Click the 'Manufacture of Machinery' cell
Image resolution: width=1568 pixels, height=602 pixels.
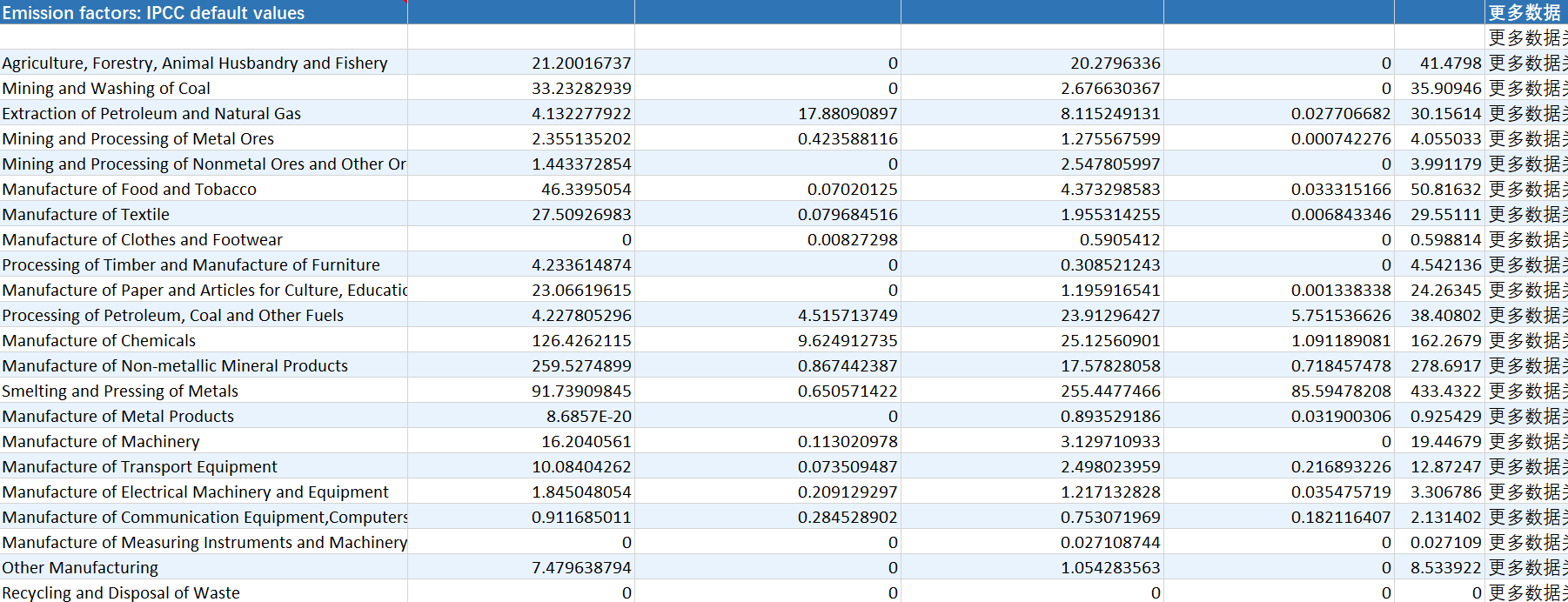(x=204, y=441)
